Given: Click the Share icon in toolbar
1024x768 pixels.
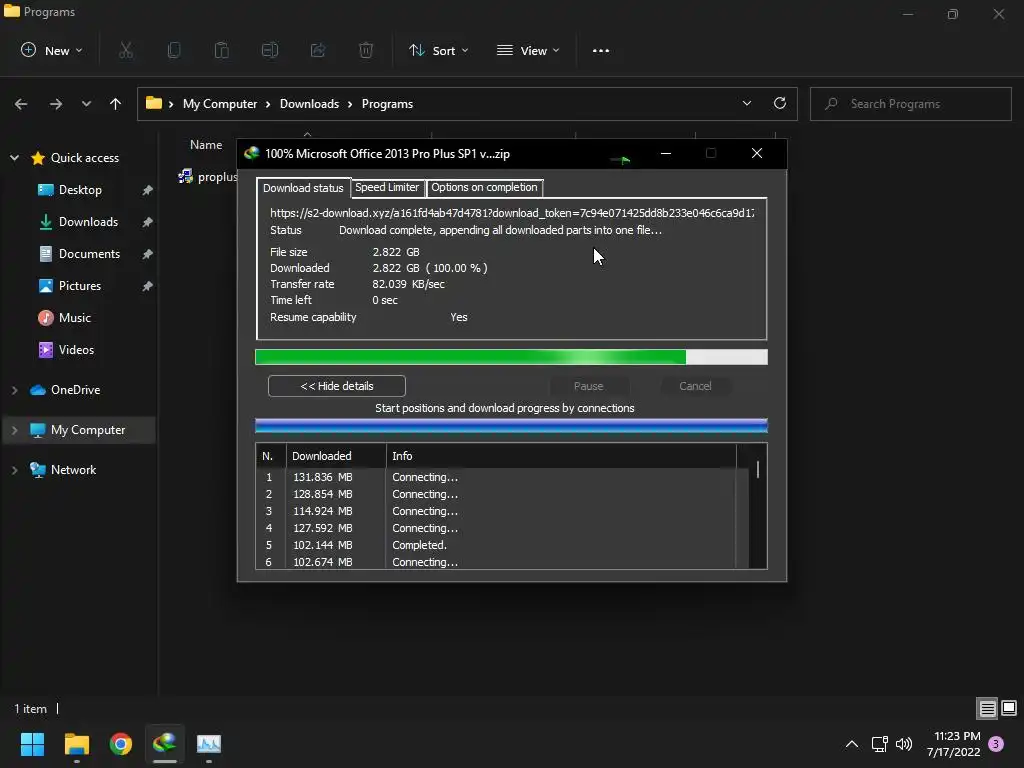Looking at the screenshot, I should coord(318,50).
